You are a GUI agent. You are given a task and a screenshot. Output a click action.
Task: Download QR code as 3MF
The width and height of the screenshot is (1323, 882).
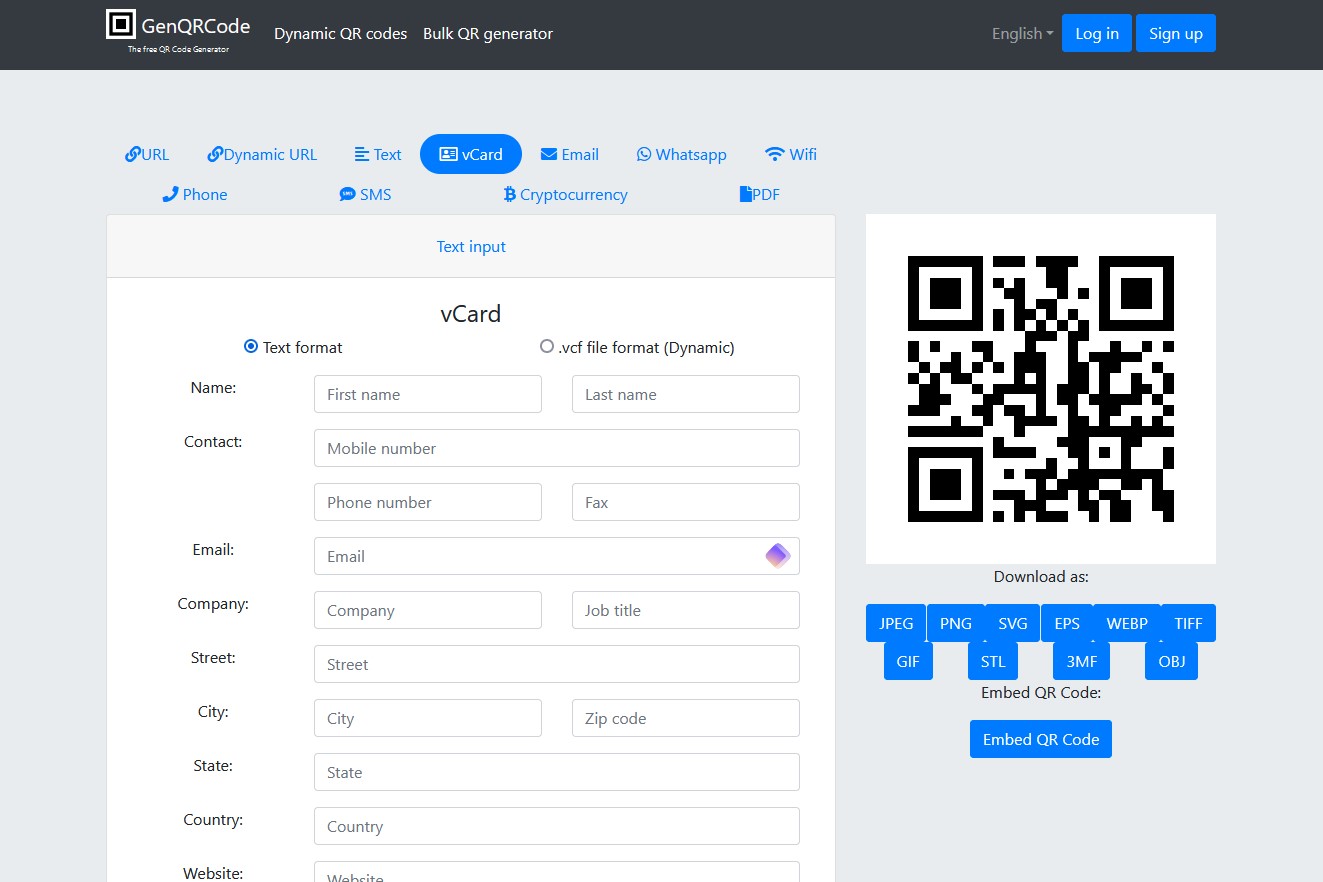(x=1082, y=661)
